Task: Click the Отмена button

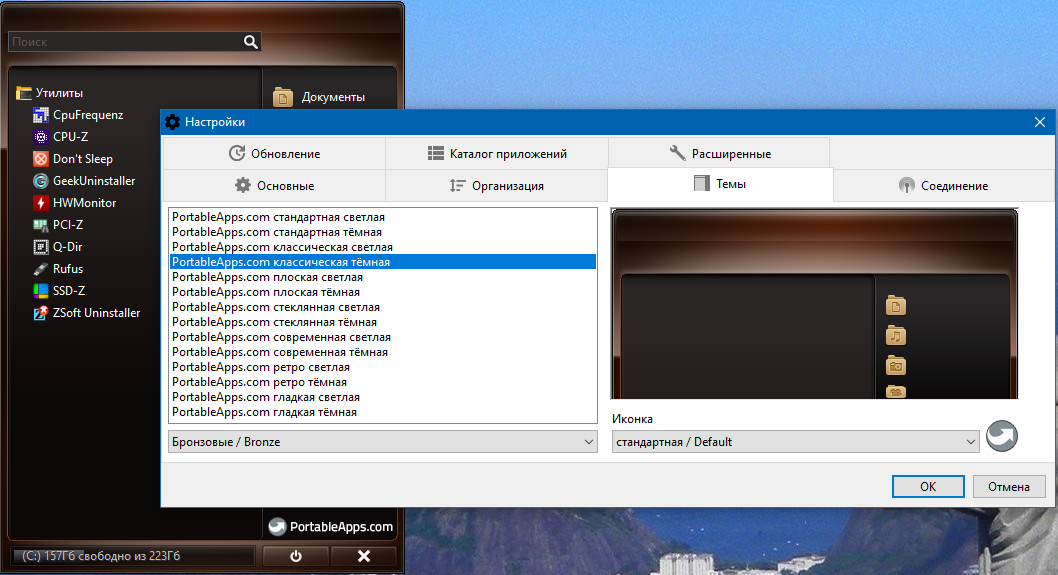Action: [x=1009, y=487]
